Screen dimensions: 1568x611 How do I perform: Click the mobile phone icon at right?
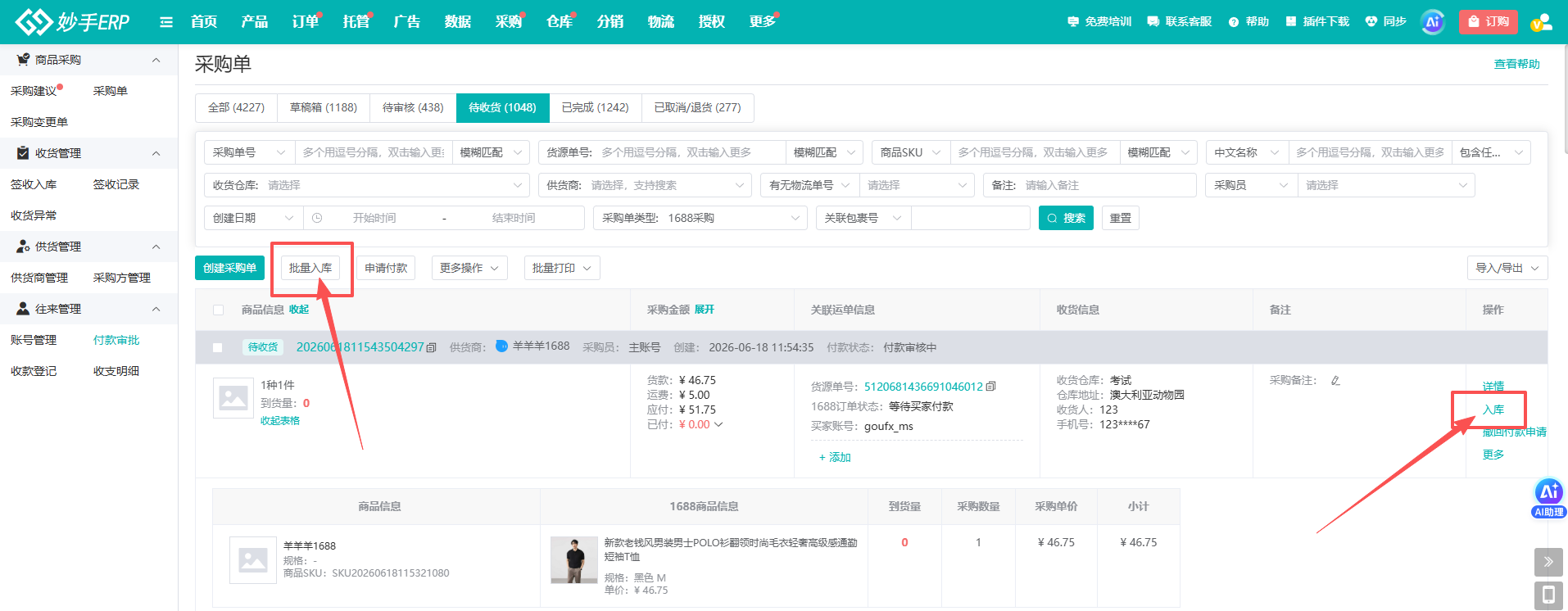click(1548, 595)
